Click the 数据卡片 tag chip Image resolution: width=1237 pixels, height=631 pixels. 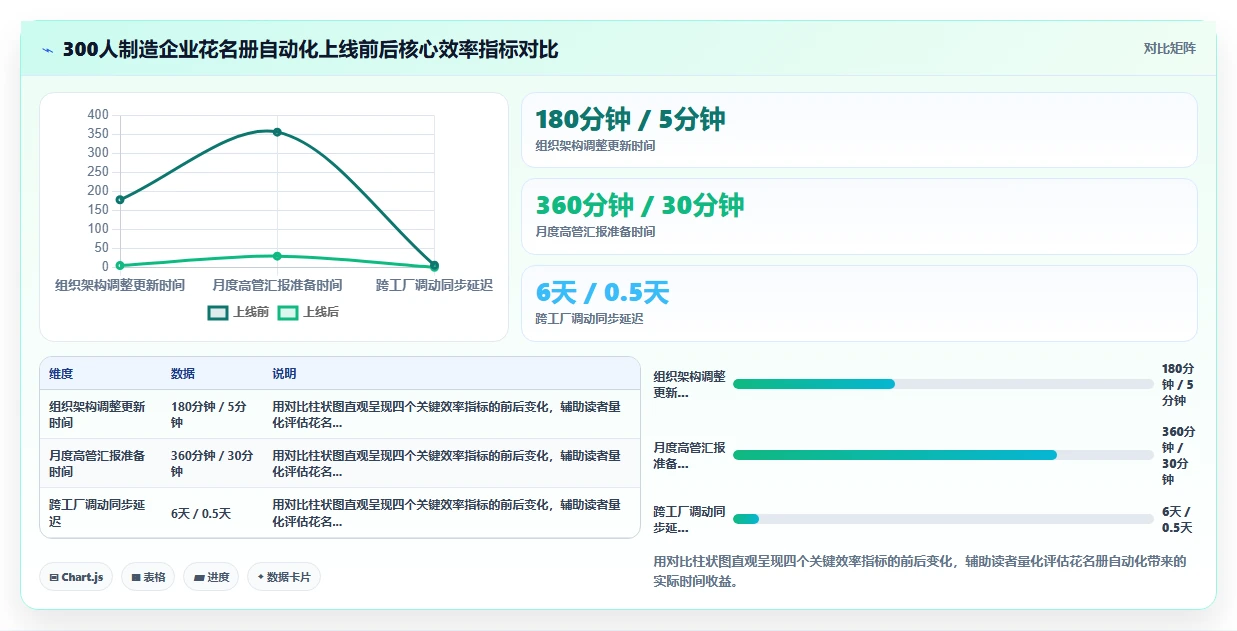click(x=284, y=577)
